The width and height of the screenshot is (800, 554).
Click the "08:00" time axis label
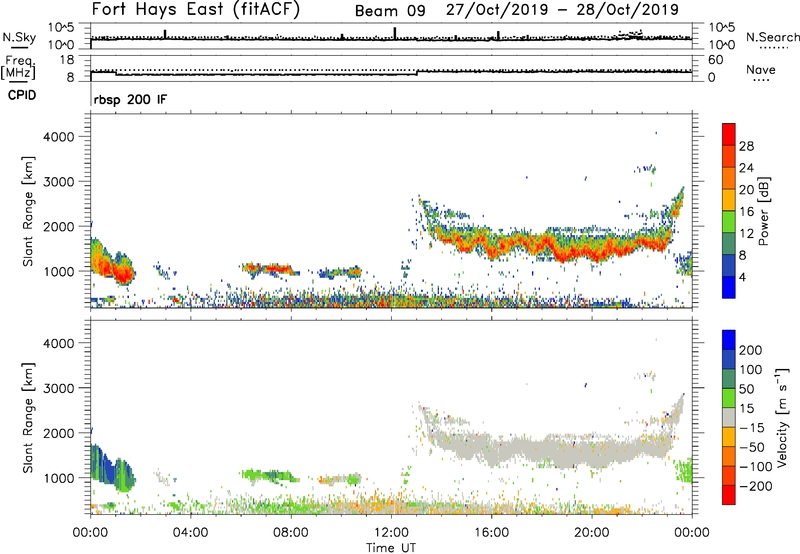290,533
